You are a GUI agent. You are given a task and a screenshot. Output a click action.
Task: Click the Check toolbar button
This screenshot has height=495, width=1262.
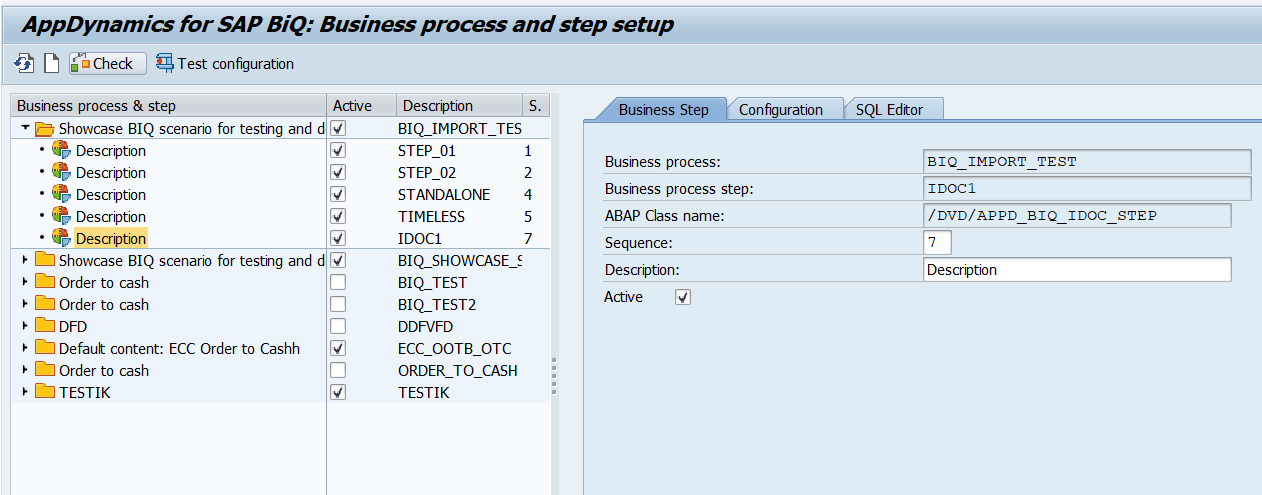coord(107,64)
